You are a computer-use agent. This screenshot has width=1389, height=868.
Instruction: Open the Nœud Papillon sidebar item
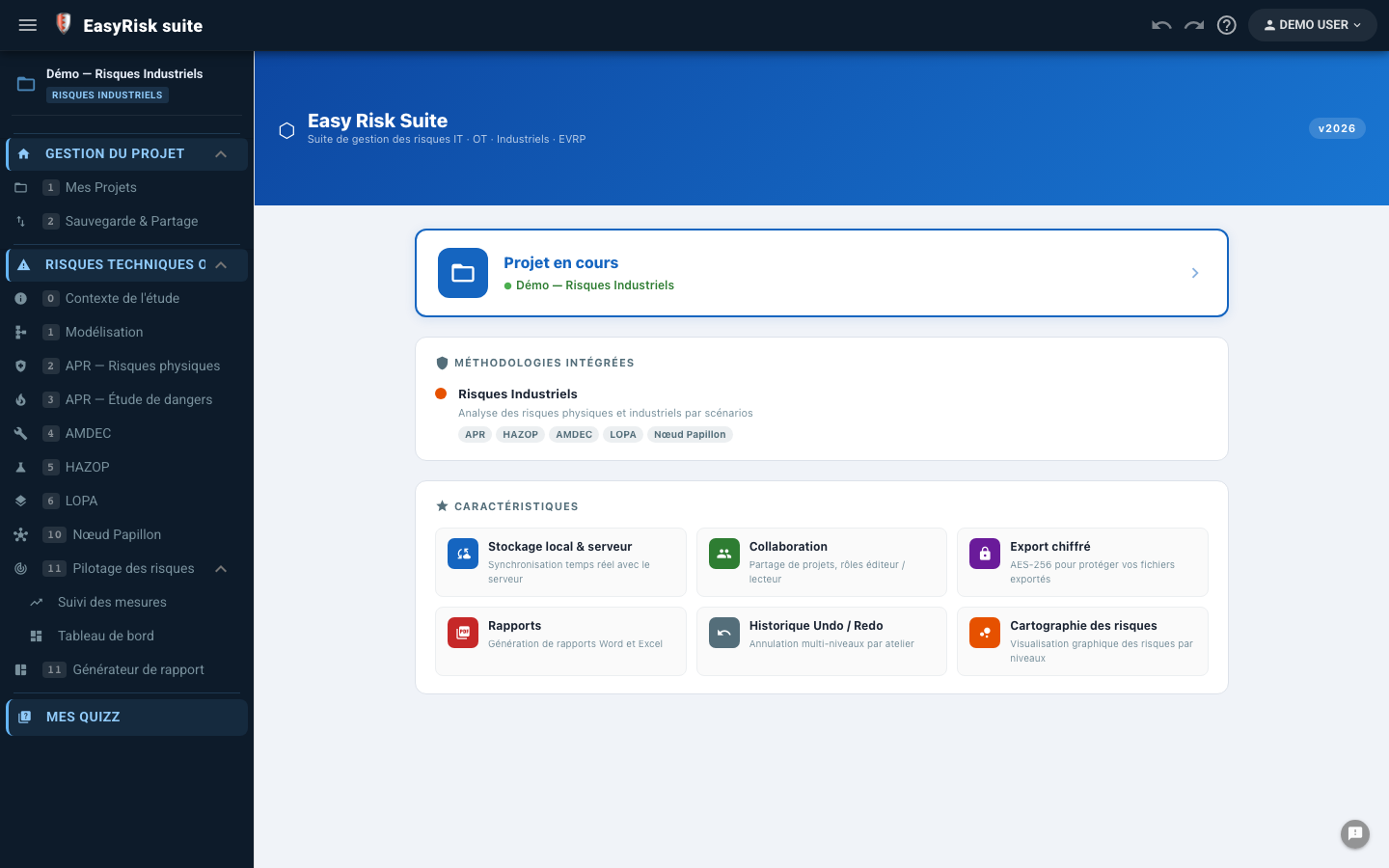127,534
